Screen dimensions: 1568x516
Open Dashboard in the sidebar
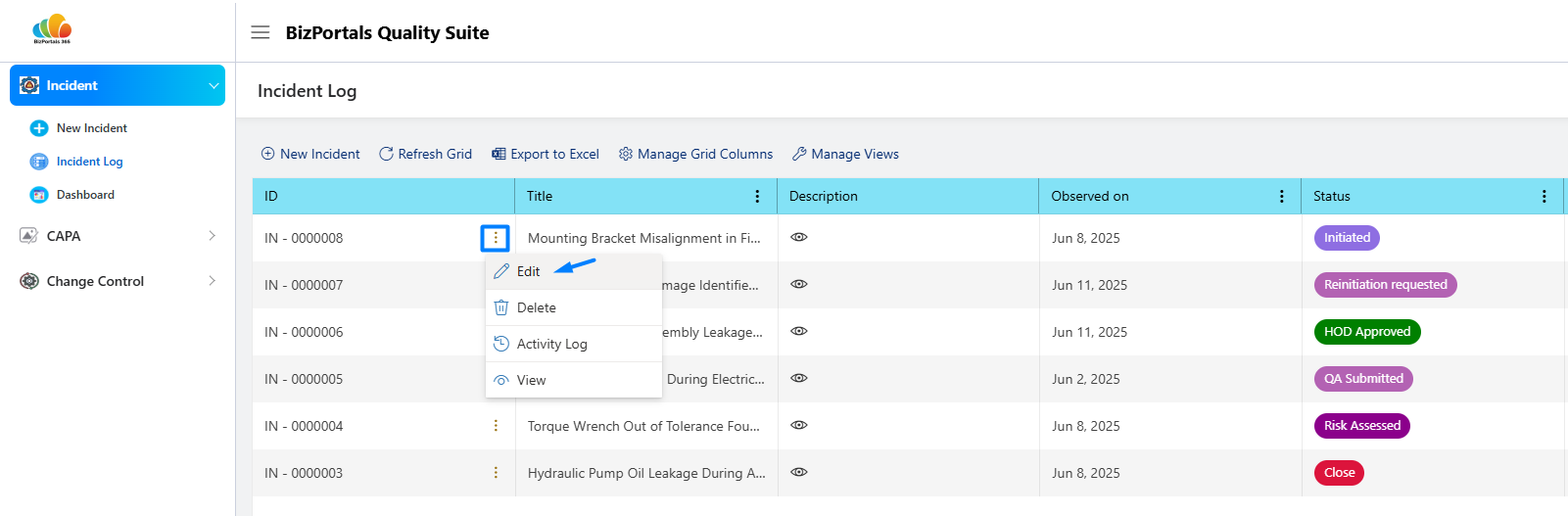click(x=85, y=195)
